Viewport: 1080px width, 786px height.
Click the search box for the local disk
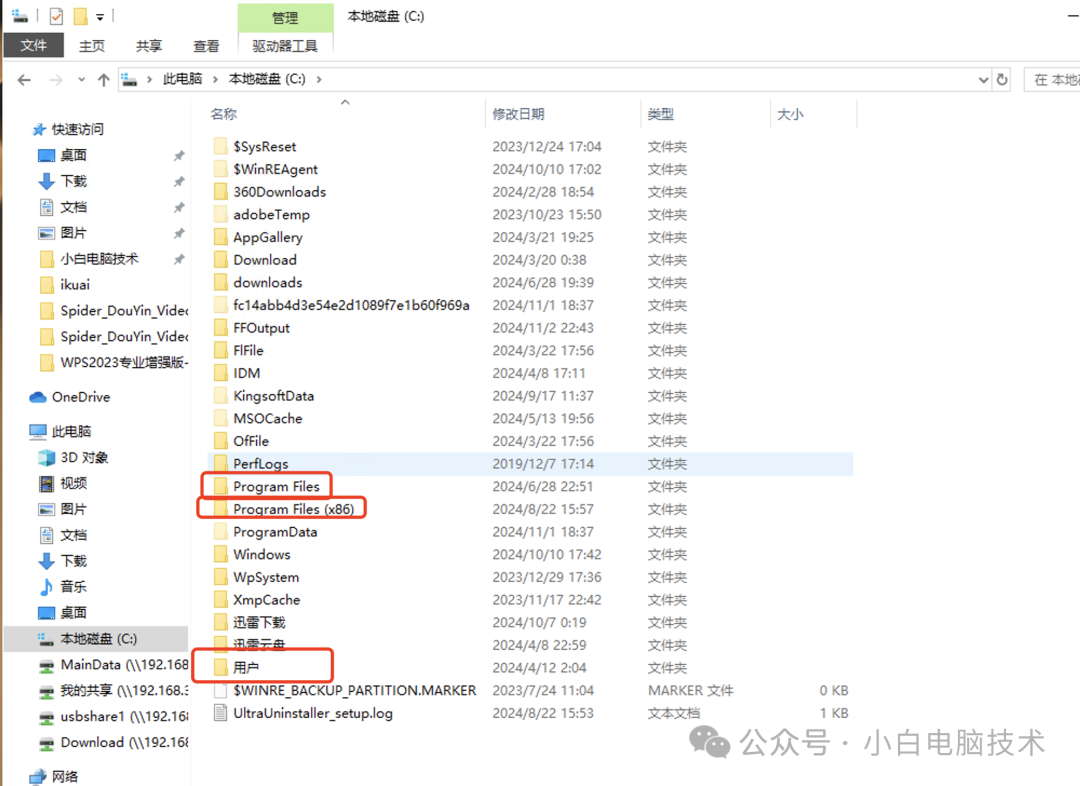tap(1052, 80)
